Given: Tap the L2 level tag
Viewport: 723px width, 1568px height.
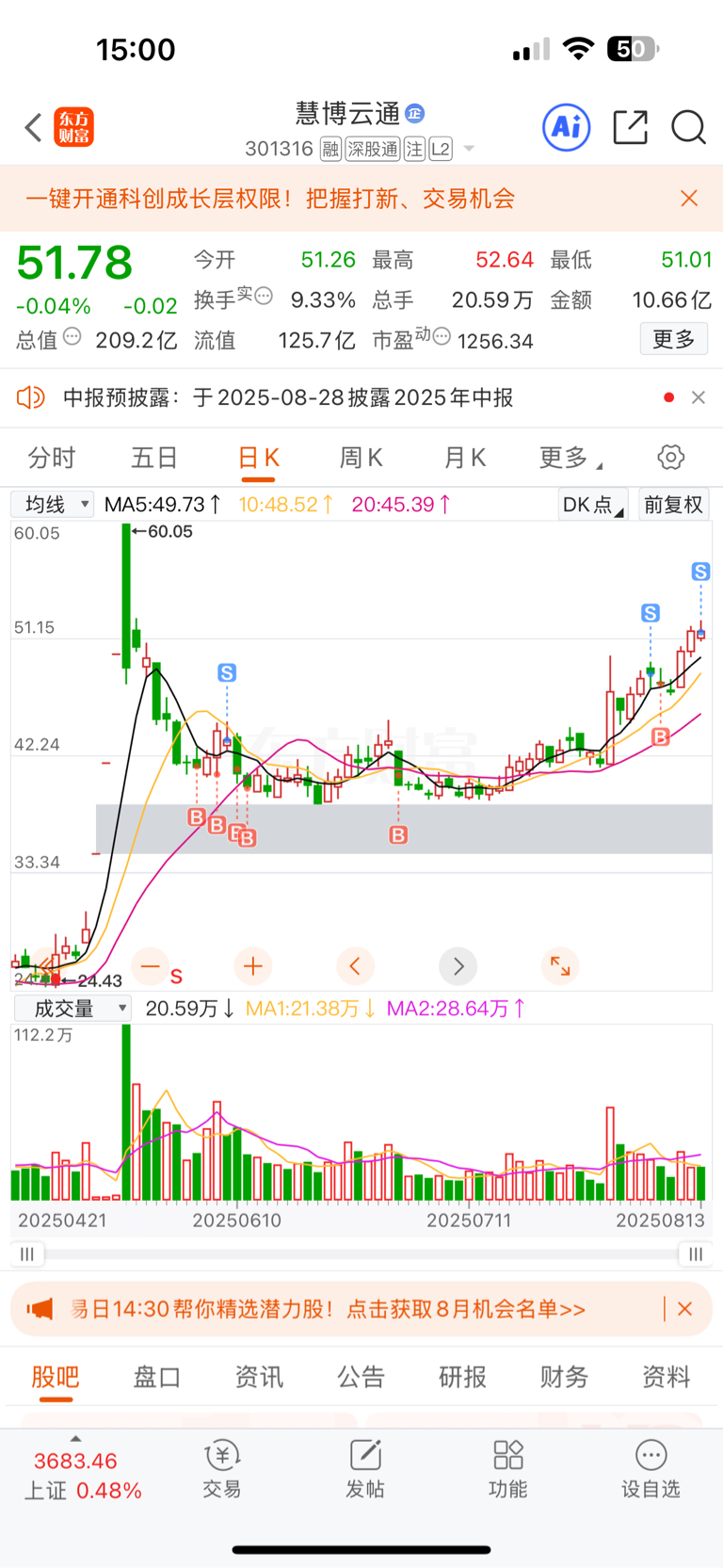Looking at the screenshot, I should pyautogui.click(x=441, y=149).
